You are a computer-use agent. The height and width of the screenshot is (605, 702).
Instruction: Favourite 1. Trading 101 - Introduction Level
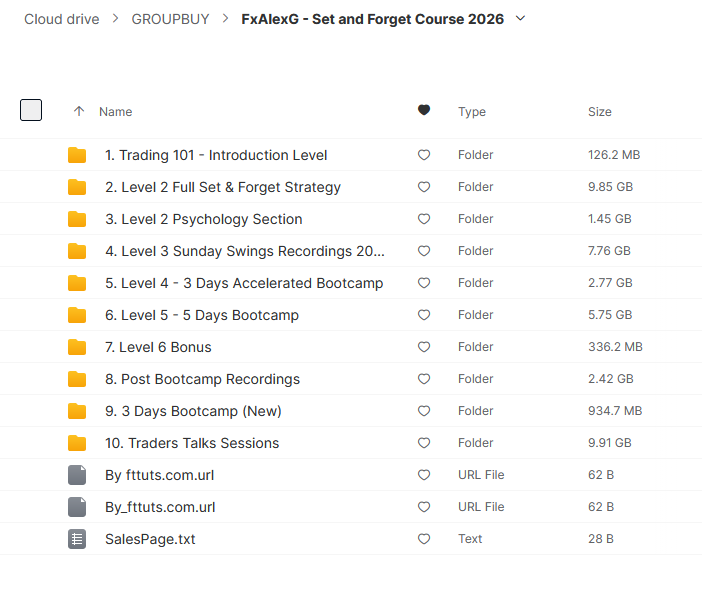click(x=424, y=155)
